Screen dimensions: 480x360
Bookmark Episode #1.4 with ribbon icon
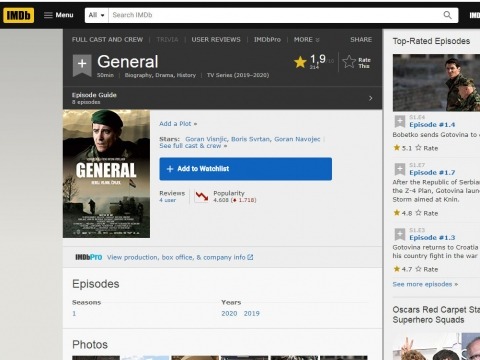pyautogui.click(x=400, y=121)
